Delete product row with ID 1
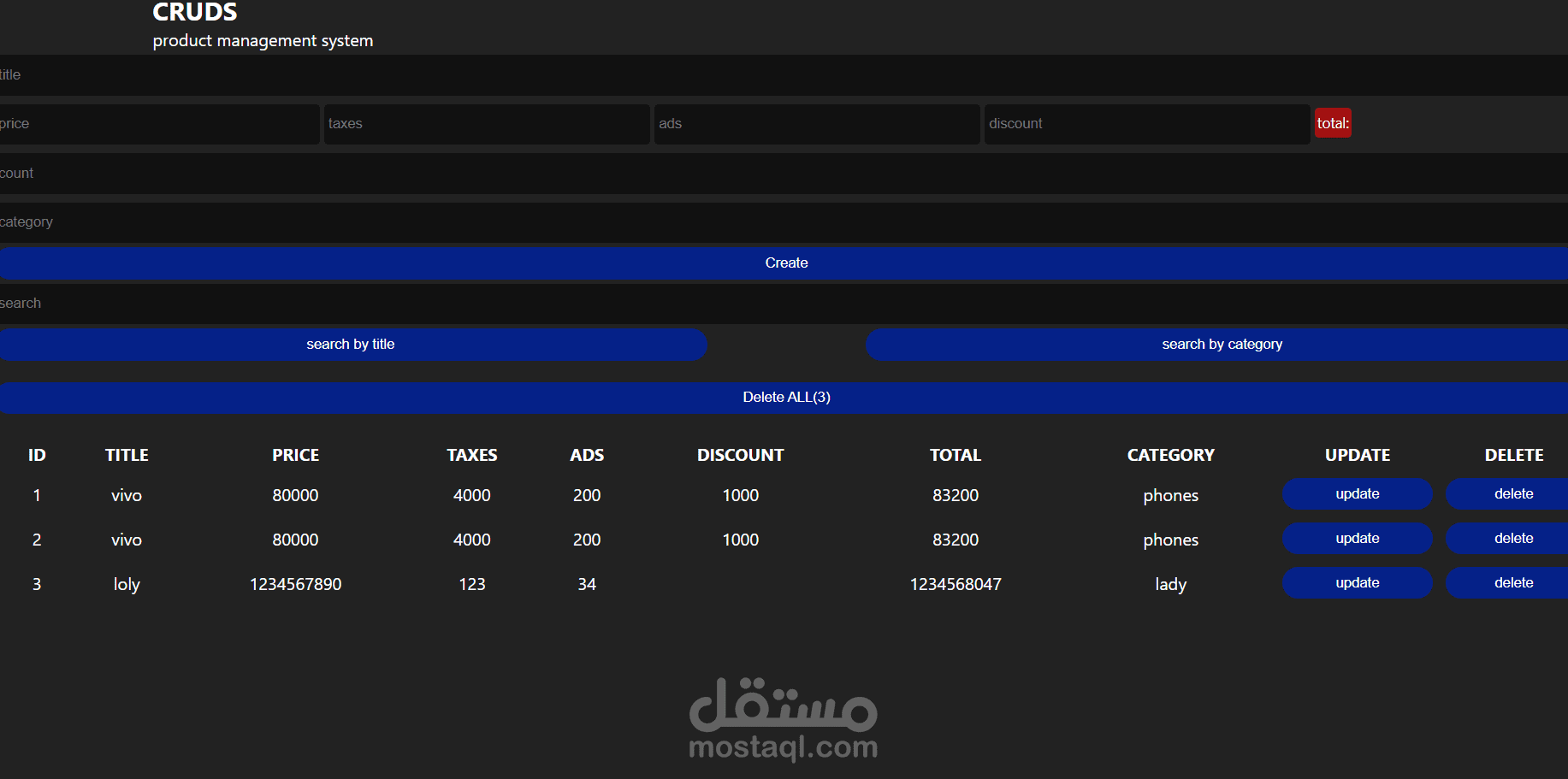Screen dimensions: 1568x779 1507,494
